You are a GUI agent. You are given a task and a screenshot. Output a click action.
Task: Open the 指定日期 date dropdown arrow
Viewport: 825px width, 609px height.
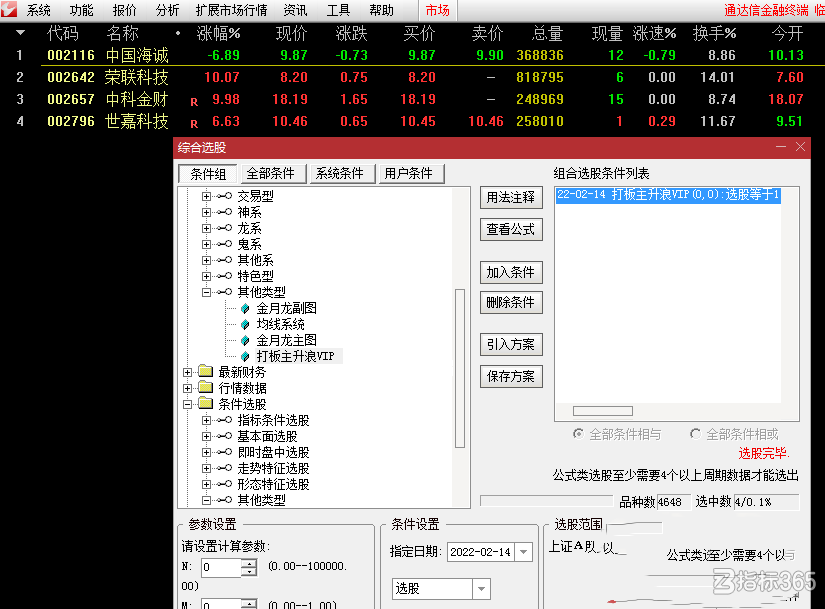(524, 552)
